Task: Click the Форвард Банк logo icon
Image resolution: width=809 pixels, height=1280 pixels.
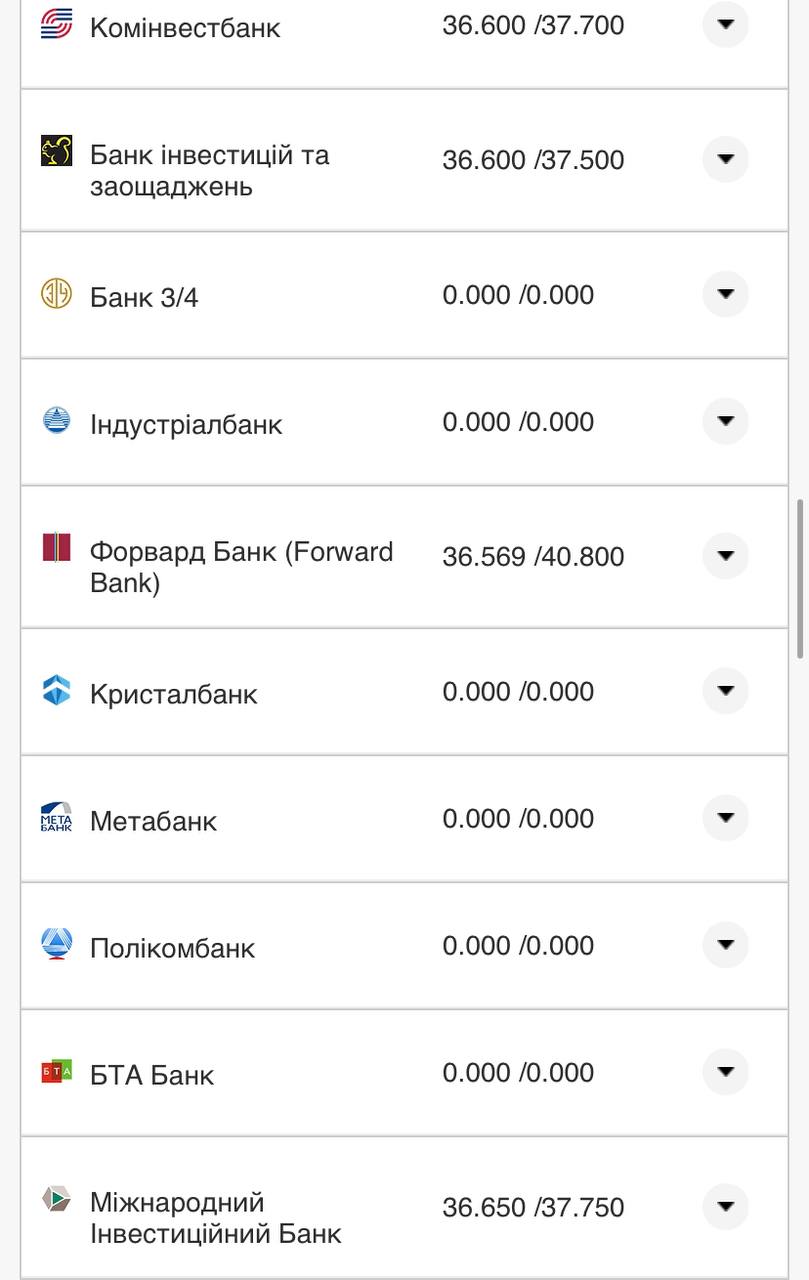Action: pos(56,547)
